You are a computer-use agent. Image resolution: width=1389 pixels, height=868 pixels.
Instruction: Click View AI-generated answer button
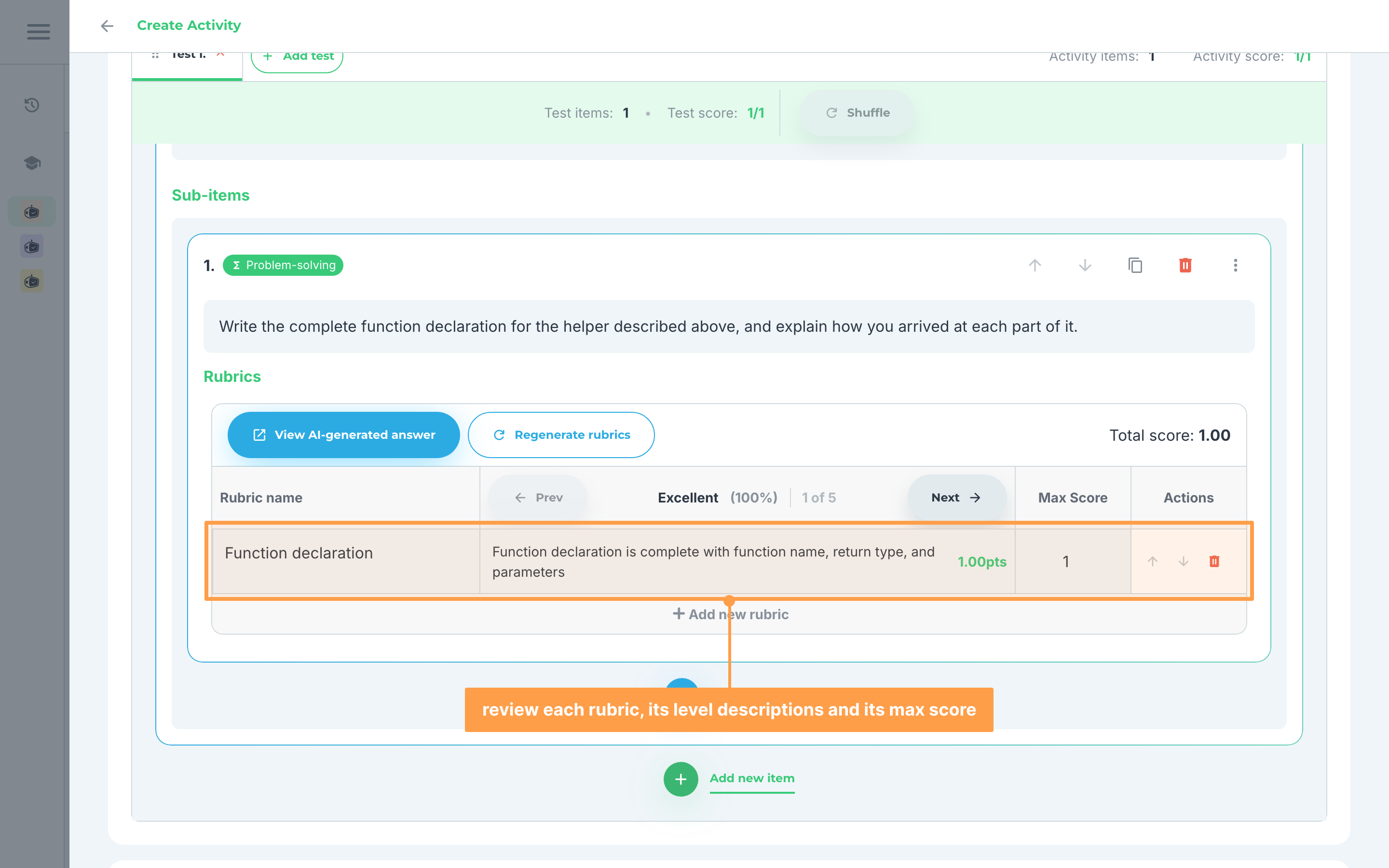pos(343,435)
